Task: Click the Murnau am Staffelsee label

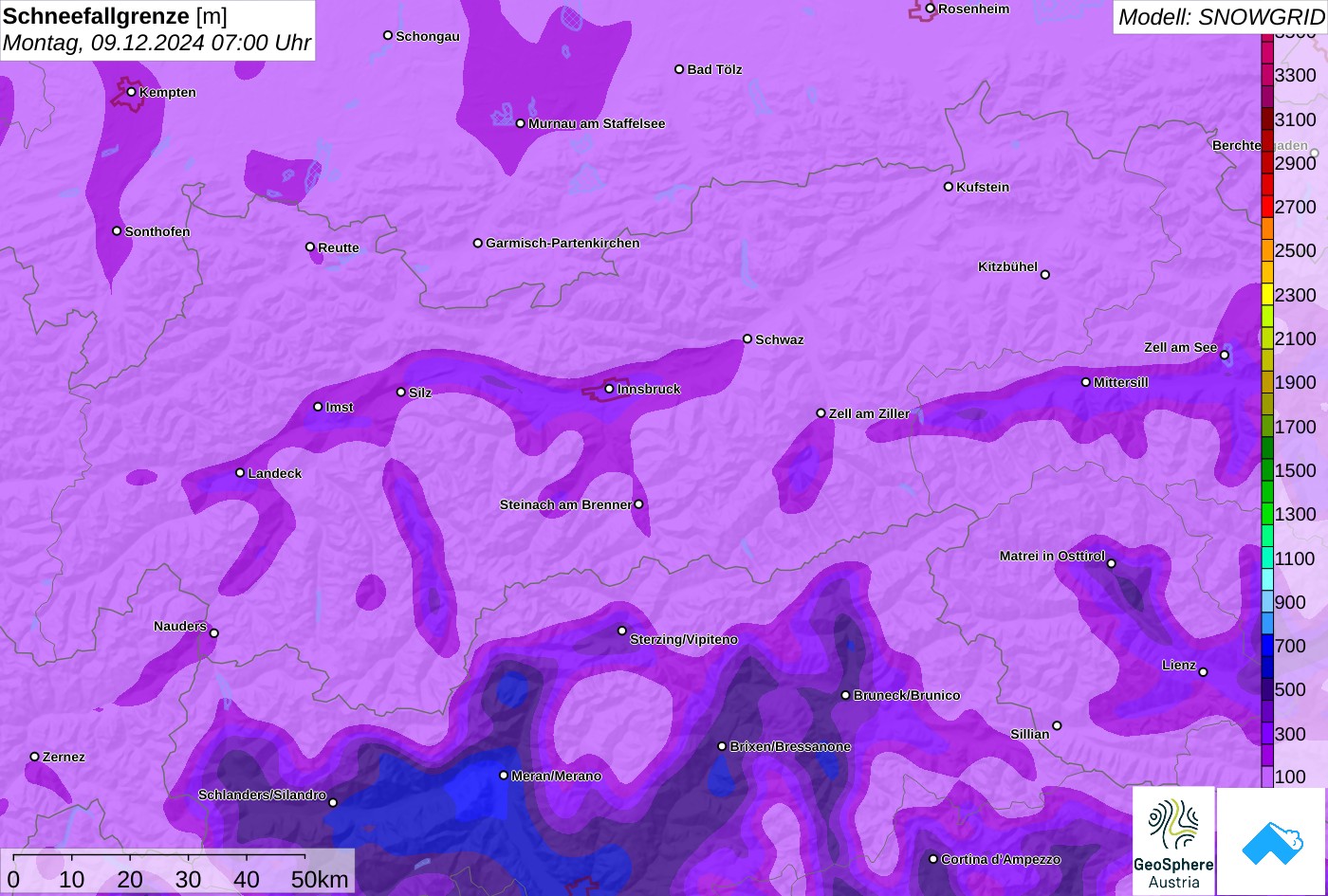Action: (597, 123)
